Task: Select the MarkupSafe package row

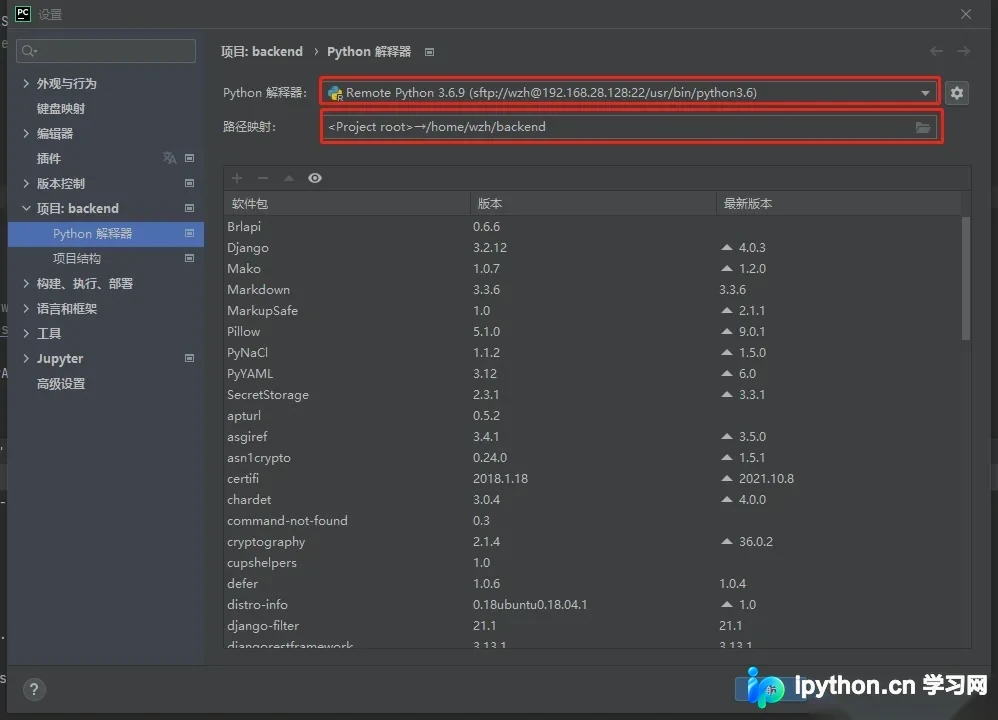Action: (x=593, y=311)
